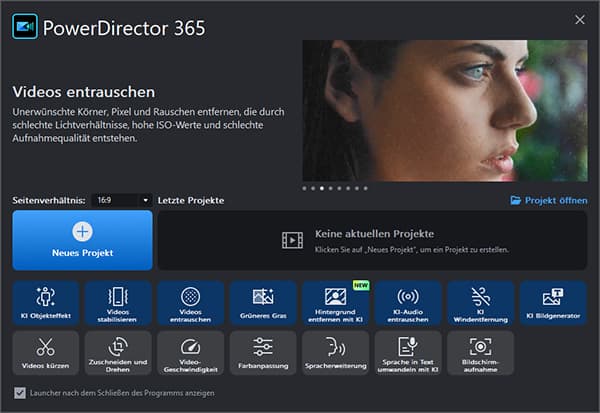Open KI Windentfernung tool
This screenshot has height=413, width=600.
[481, 303]
